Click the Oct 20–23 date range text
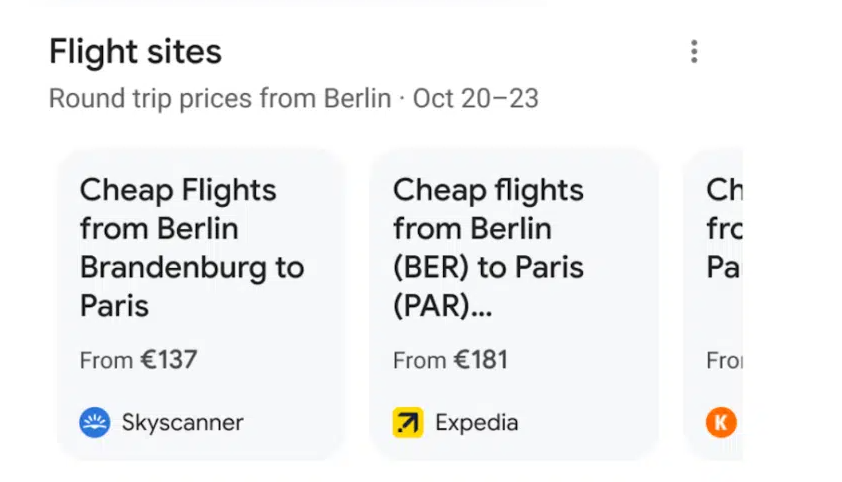The width and height of the screenshot is (842, 482). click(x=476, y=98)
